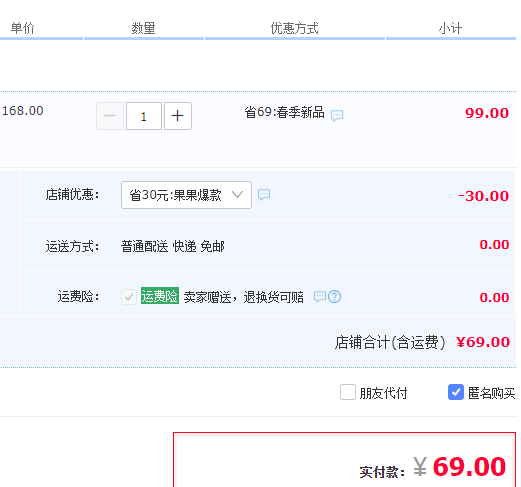Click the 小计 column header
The width and height of the screenshot is (521, 487).
tap(450, 28)
